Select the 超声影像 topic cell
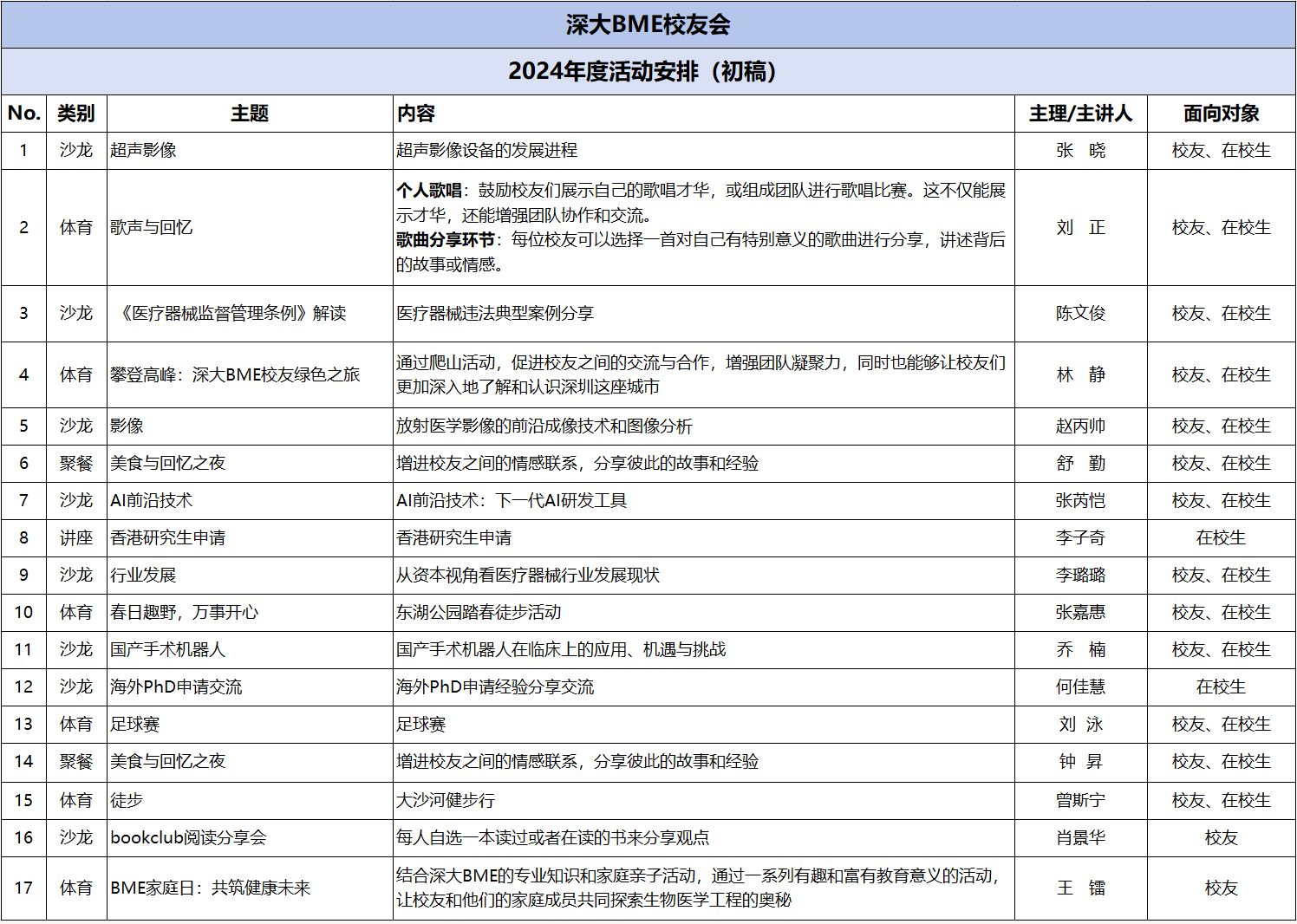This screenshot has height=924, width=1297. click(x=250, y=150)
